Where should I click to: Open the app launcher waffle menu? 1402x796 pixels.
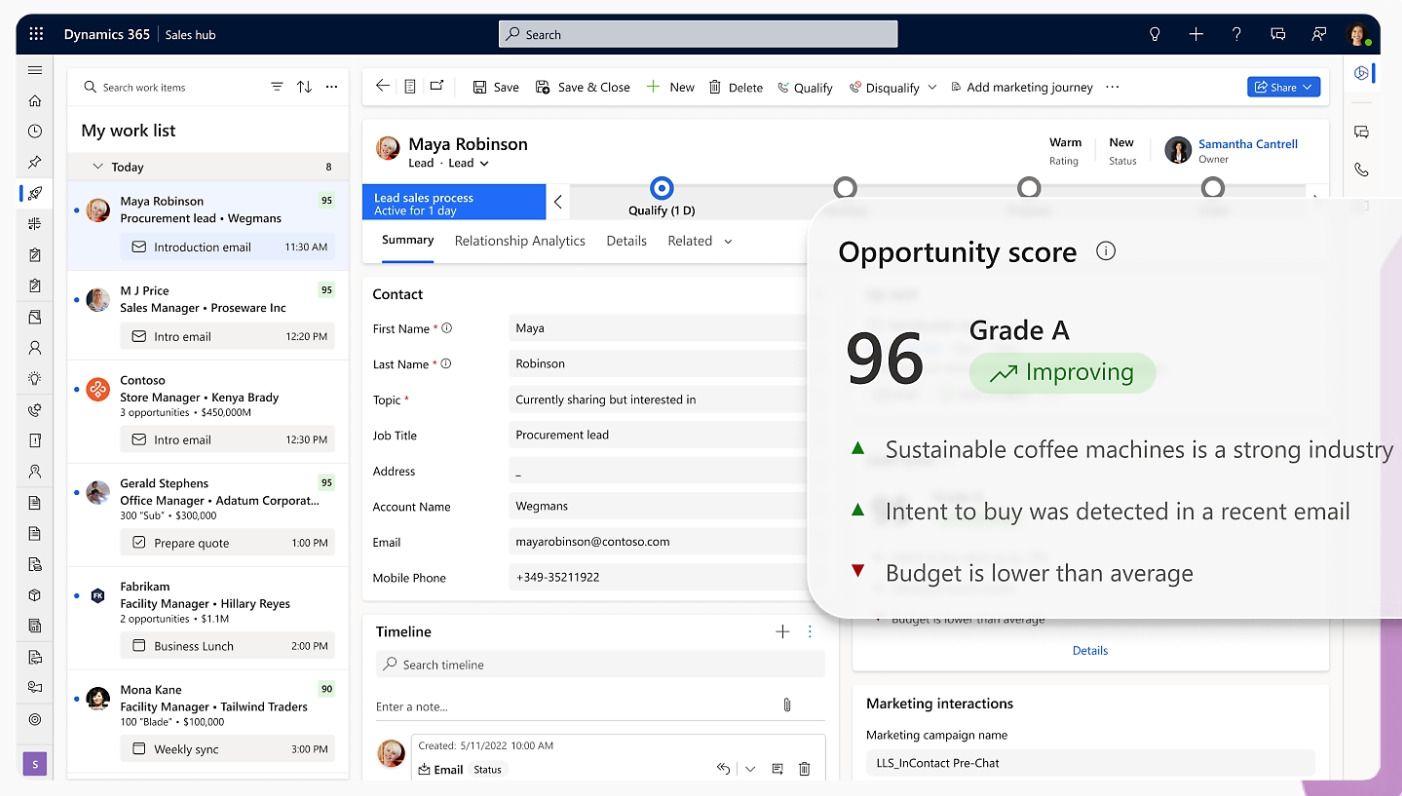pyautogui.click(x=36, y=34)
